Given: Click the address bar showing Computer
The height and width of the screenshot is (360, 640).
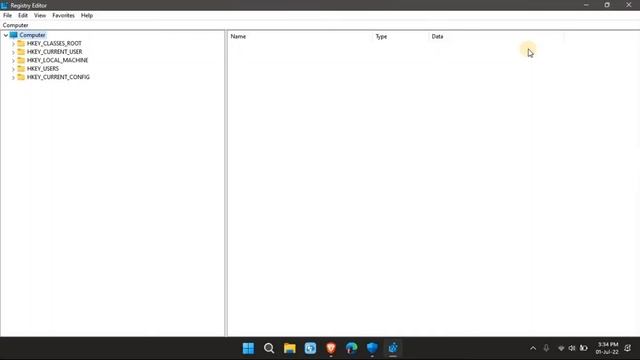Looking at the screenshot, I should (x=320, y=25).
